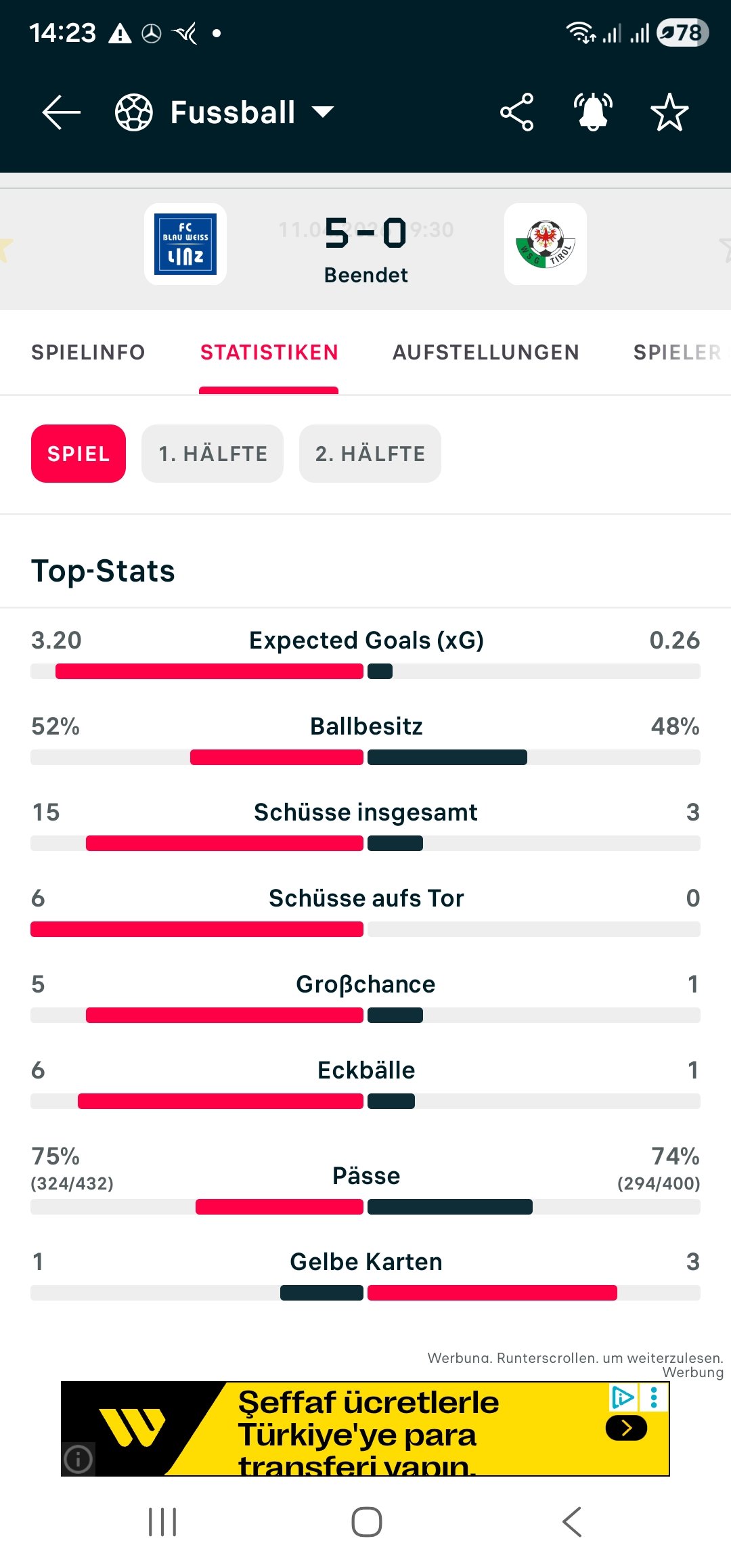This screenshot has height=1568, width=731.
Task: Toggle match notifications bell
Action: 593,112
